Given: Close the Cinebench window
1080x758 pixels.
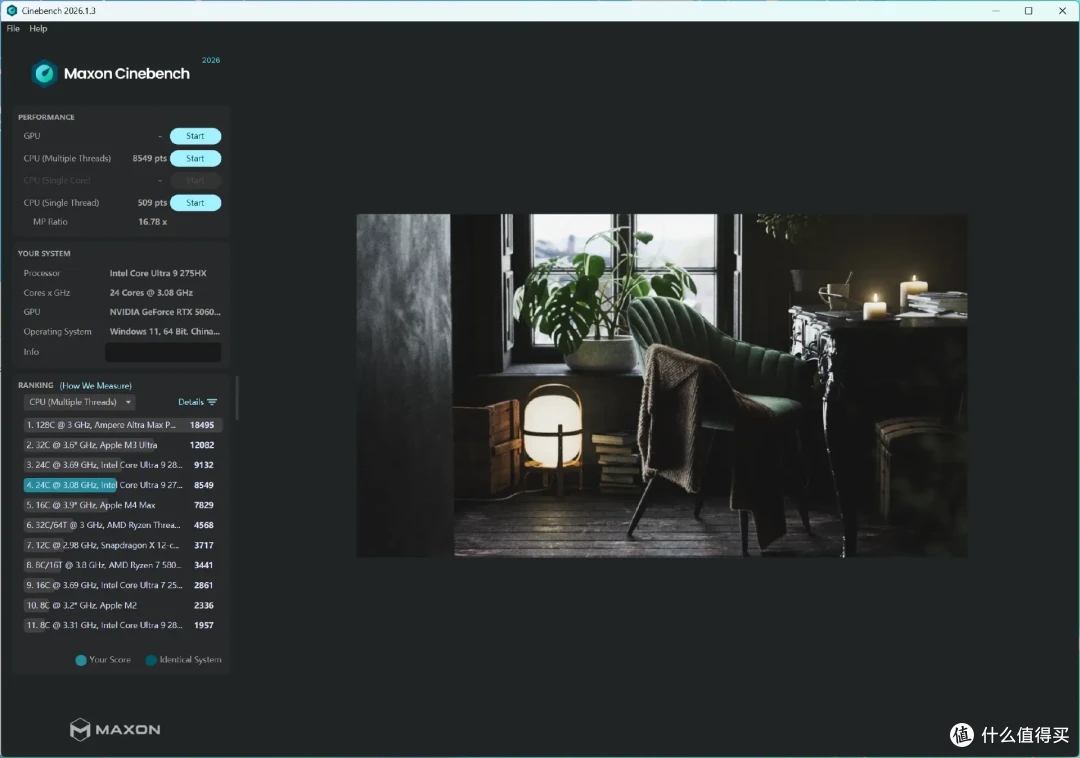Looking at the screenshot, I should [x=1062, y=10].
